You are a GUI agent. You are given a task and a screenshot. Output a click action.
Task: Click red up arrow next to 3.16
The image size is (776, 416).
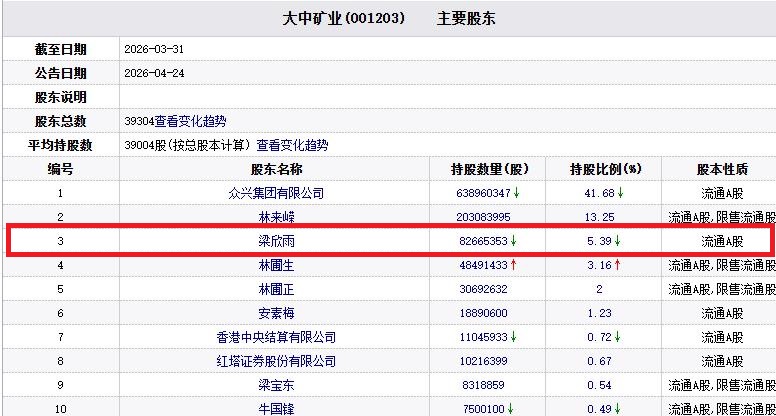click(617, 265)
